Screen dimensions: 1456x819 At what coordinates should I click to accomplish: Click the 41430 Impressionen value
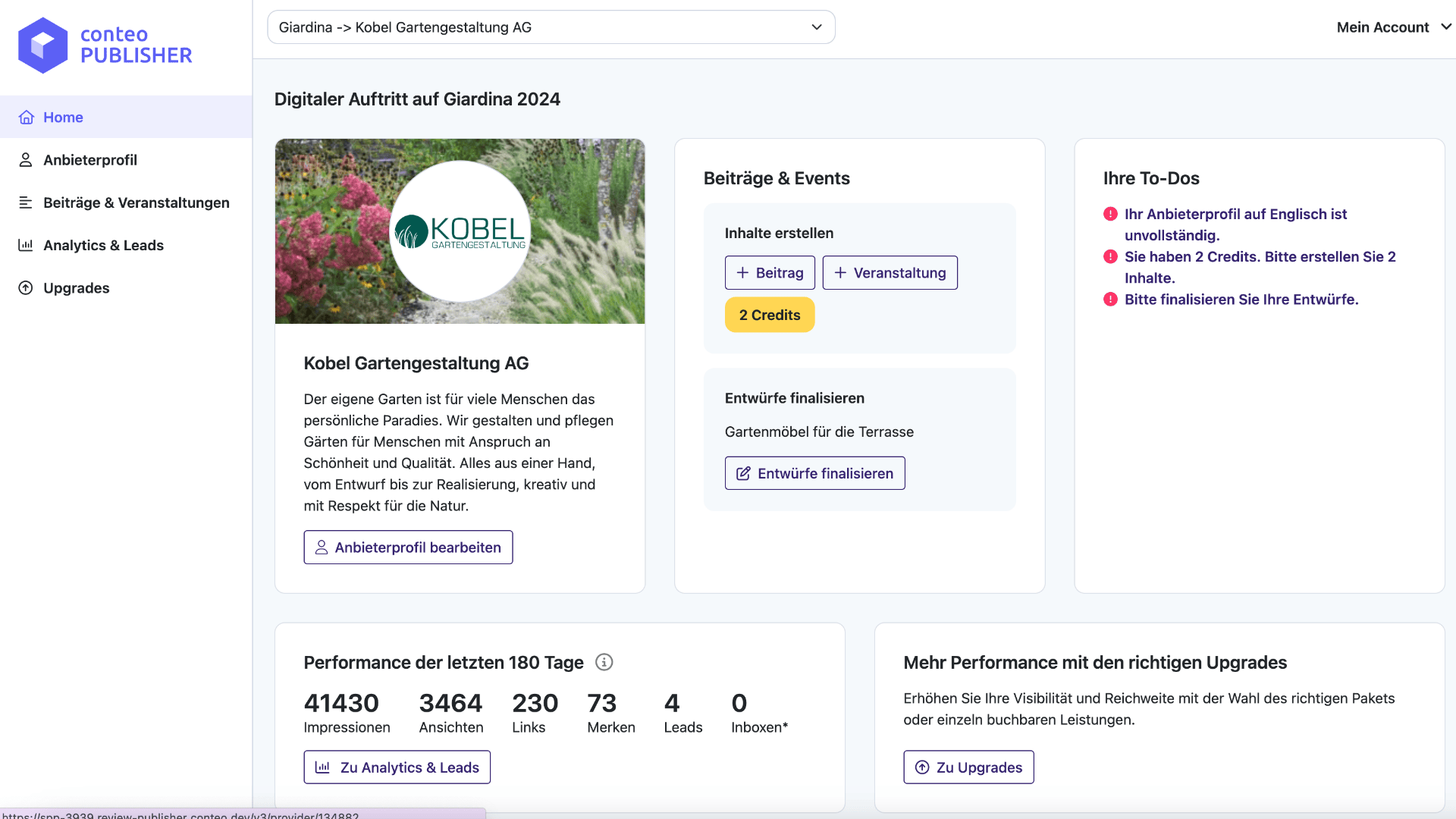coord(341,704)
